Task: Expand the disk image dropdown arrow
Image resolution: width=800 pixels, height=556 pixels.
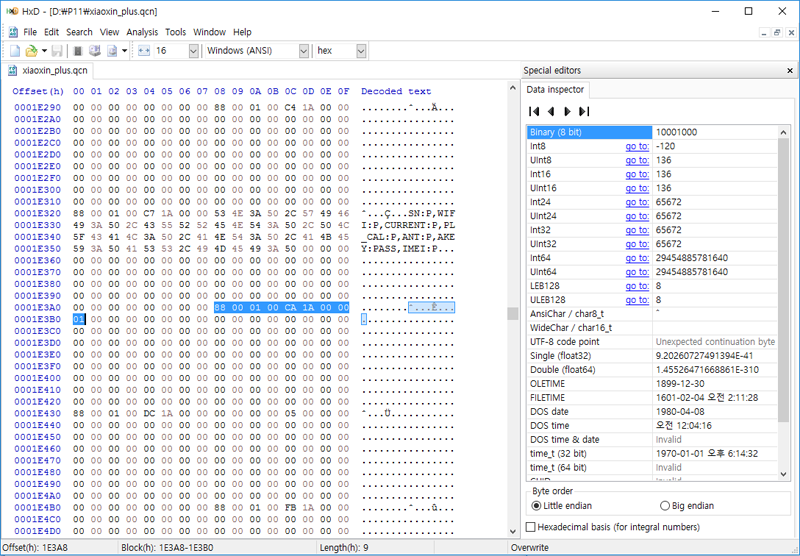Action: tap(124, 50)
